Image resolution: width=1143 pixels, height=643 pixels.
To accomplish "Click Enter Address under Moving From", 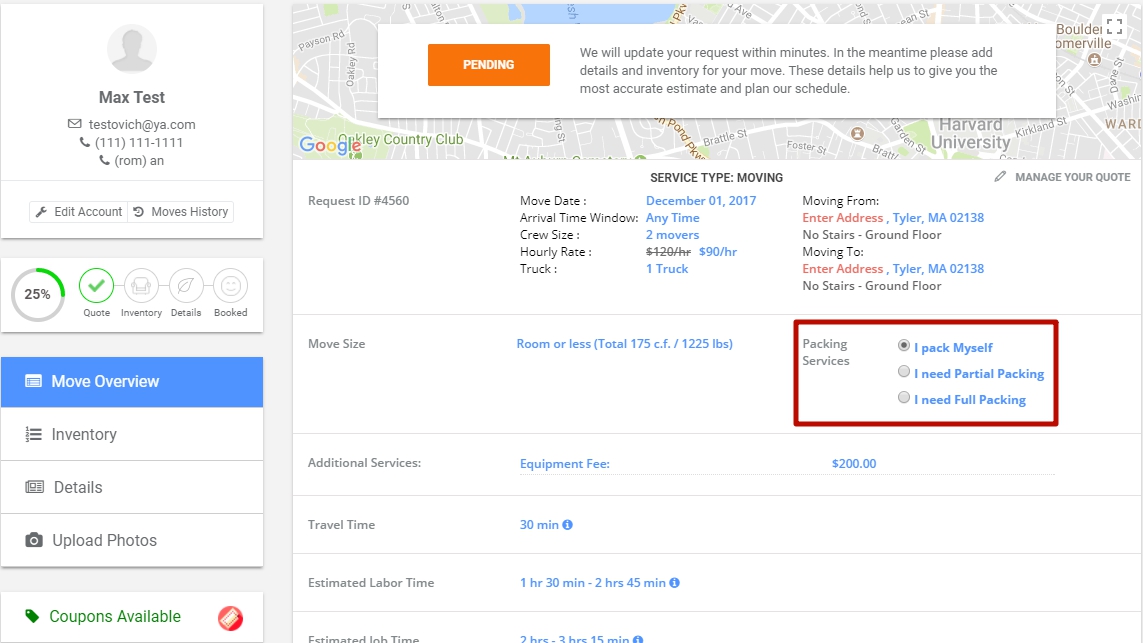I will pyautogui.click(x=843, y=217).
